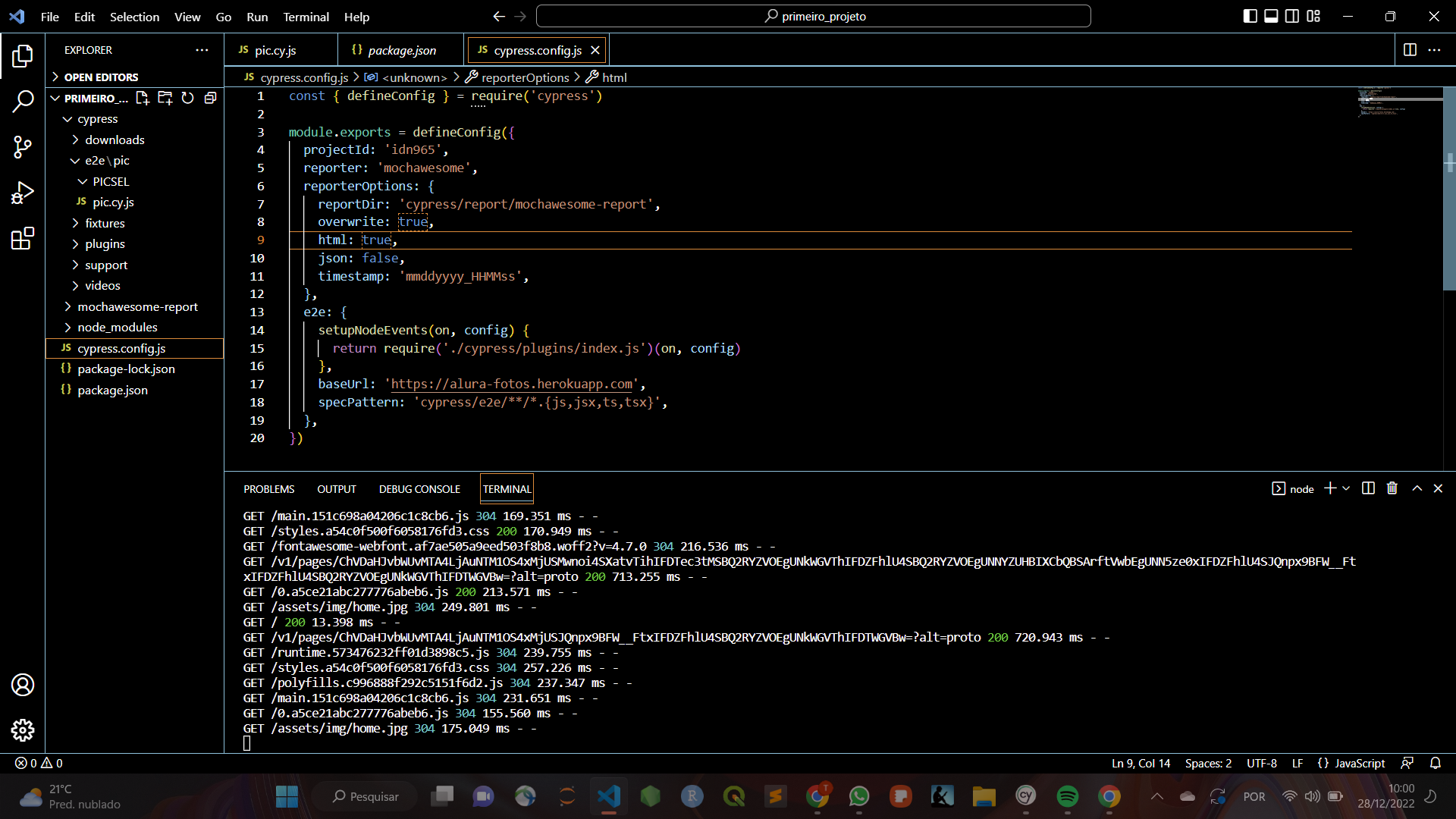Expand the plugins folder
The image size is (1456, 819).
[x=105, y=244]
